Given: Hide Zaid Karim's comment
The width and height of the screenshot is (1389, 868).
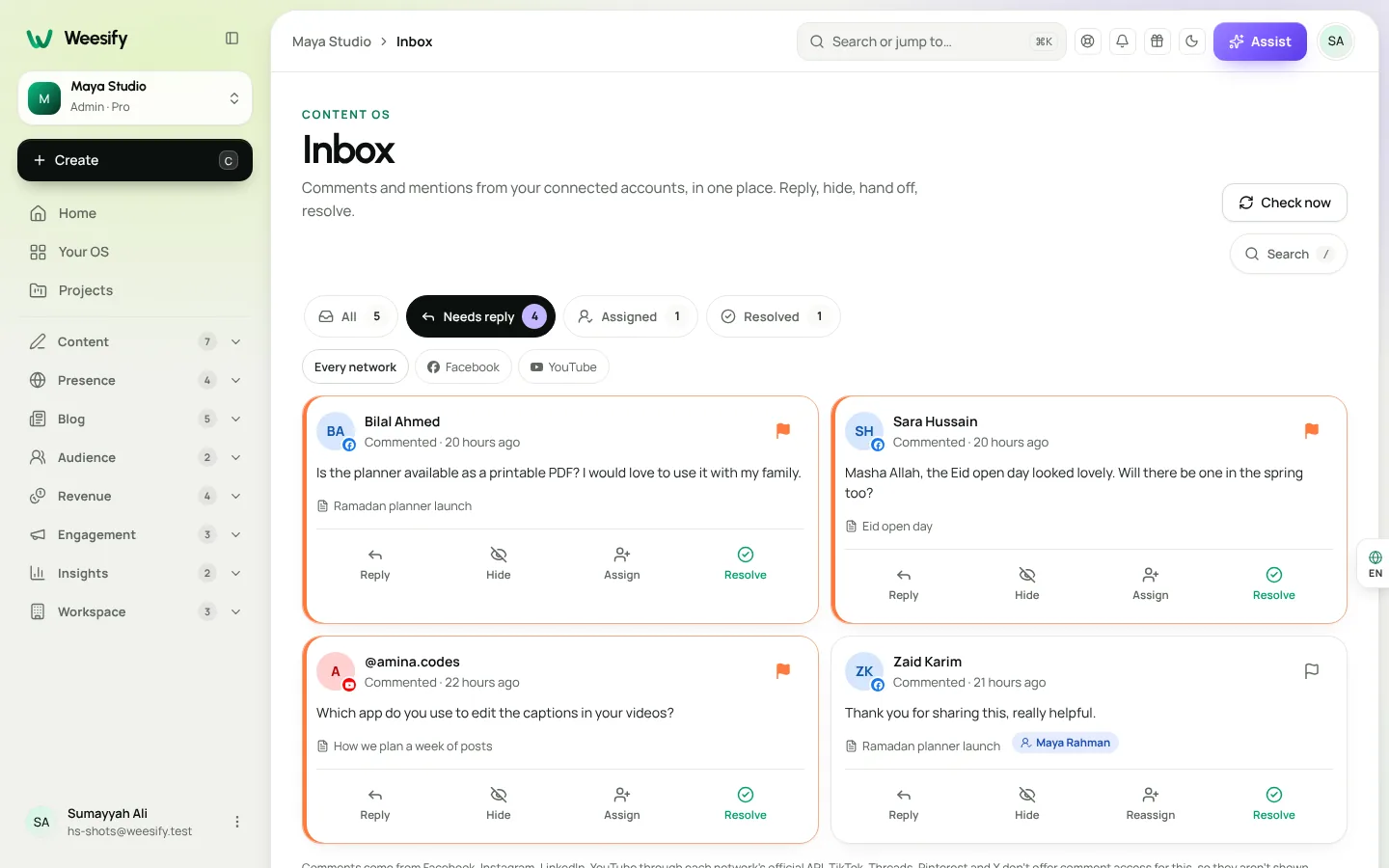Looking at the screenshot, I should tap(1027, 803).
